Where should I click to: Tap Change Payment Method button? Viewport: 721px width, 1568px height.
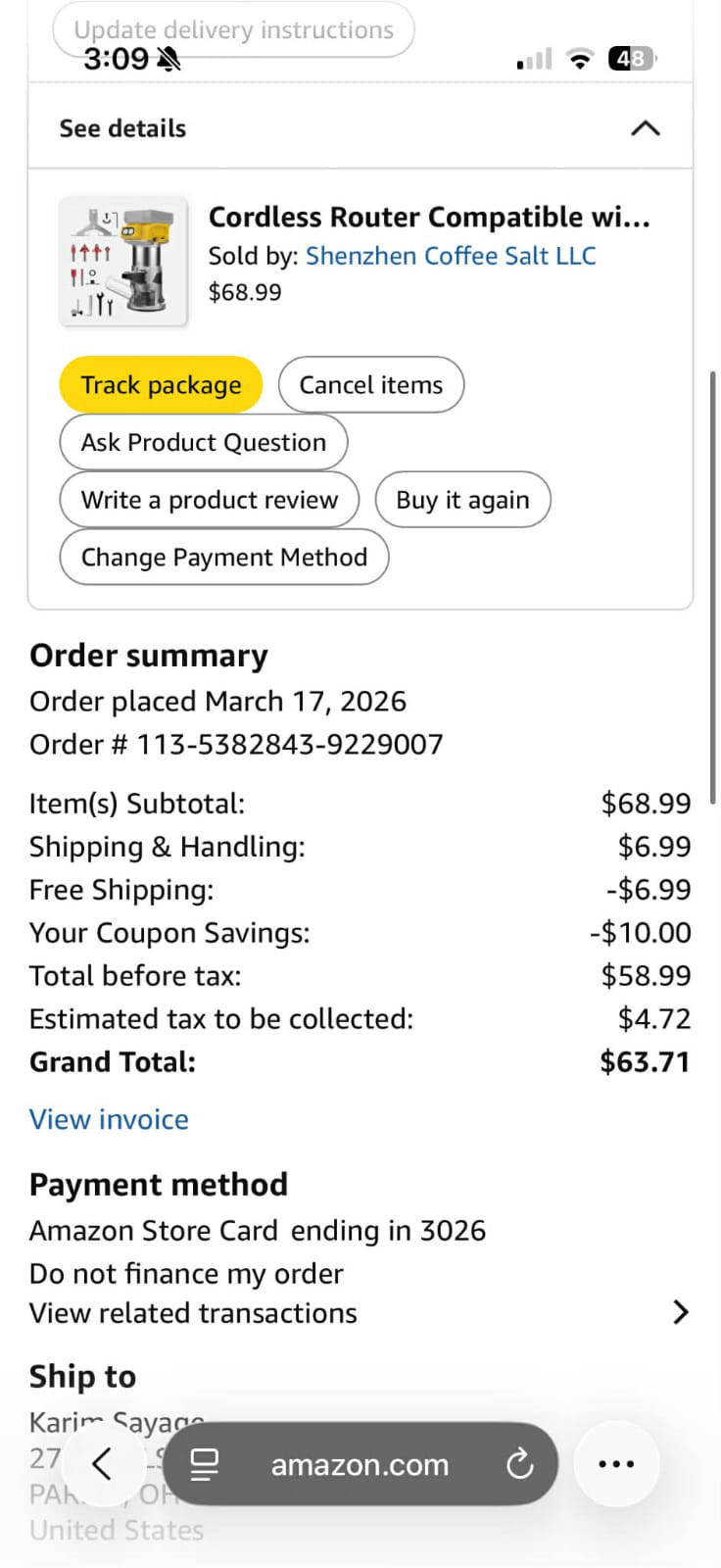pos(224,557)
